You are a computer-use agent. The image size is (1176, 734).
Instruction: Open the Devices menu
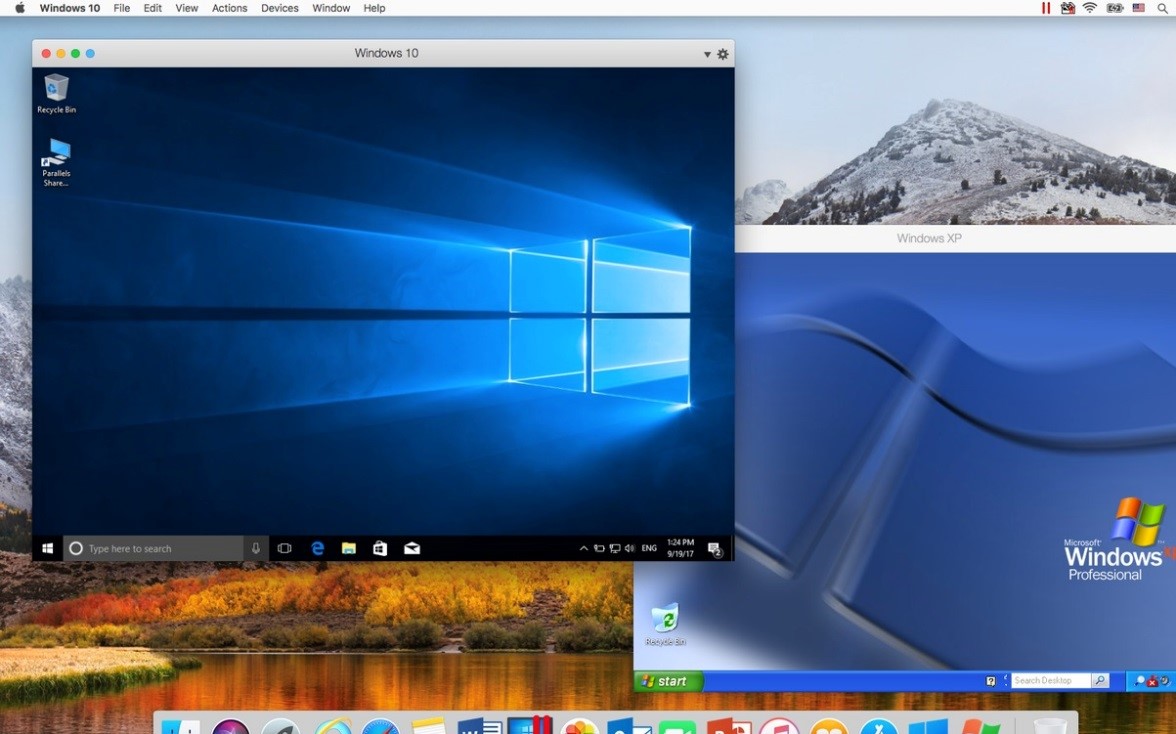click(280, 8)
